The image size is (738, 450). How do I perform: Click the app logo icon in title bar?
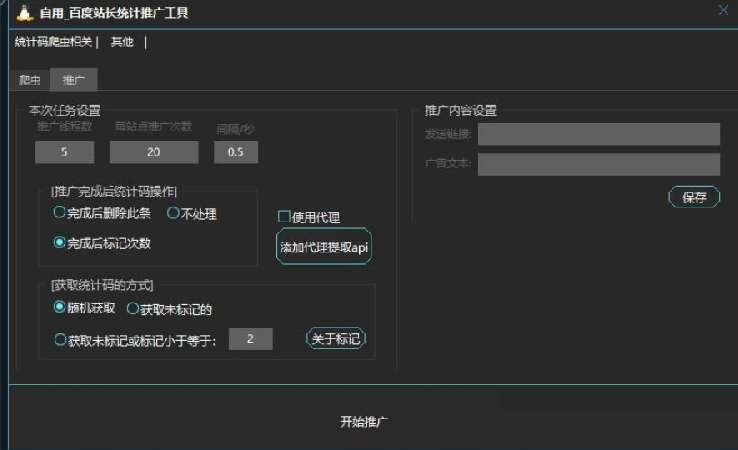click(24, 13)
